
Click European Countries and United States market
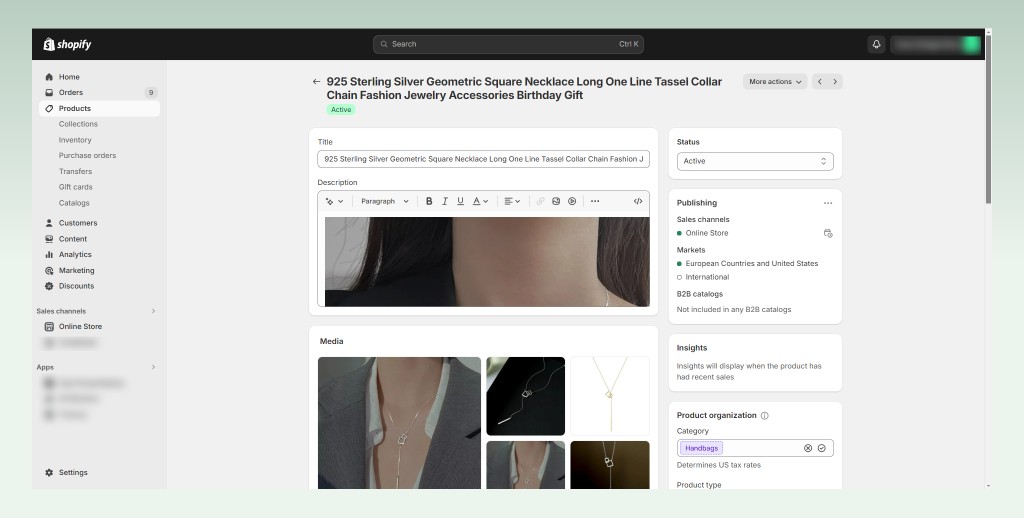pos(751,264)
